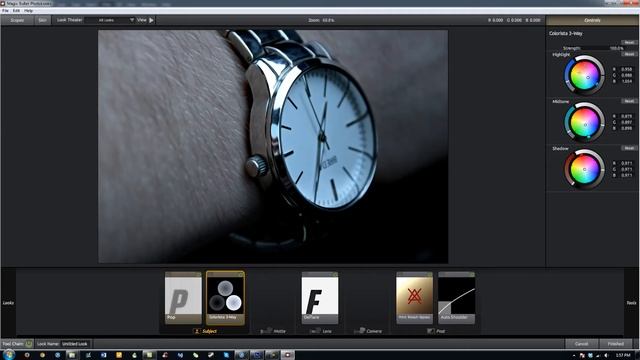Click the watch photo preview
Viewport: 640px width, 360px height.
click(x=273, y=147)
